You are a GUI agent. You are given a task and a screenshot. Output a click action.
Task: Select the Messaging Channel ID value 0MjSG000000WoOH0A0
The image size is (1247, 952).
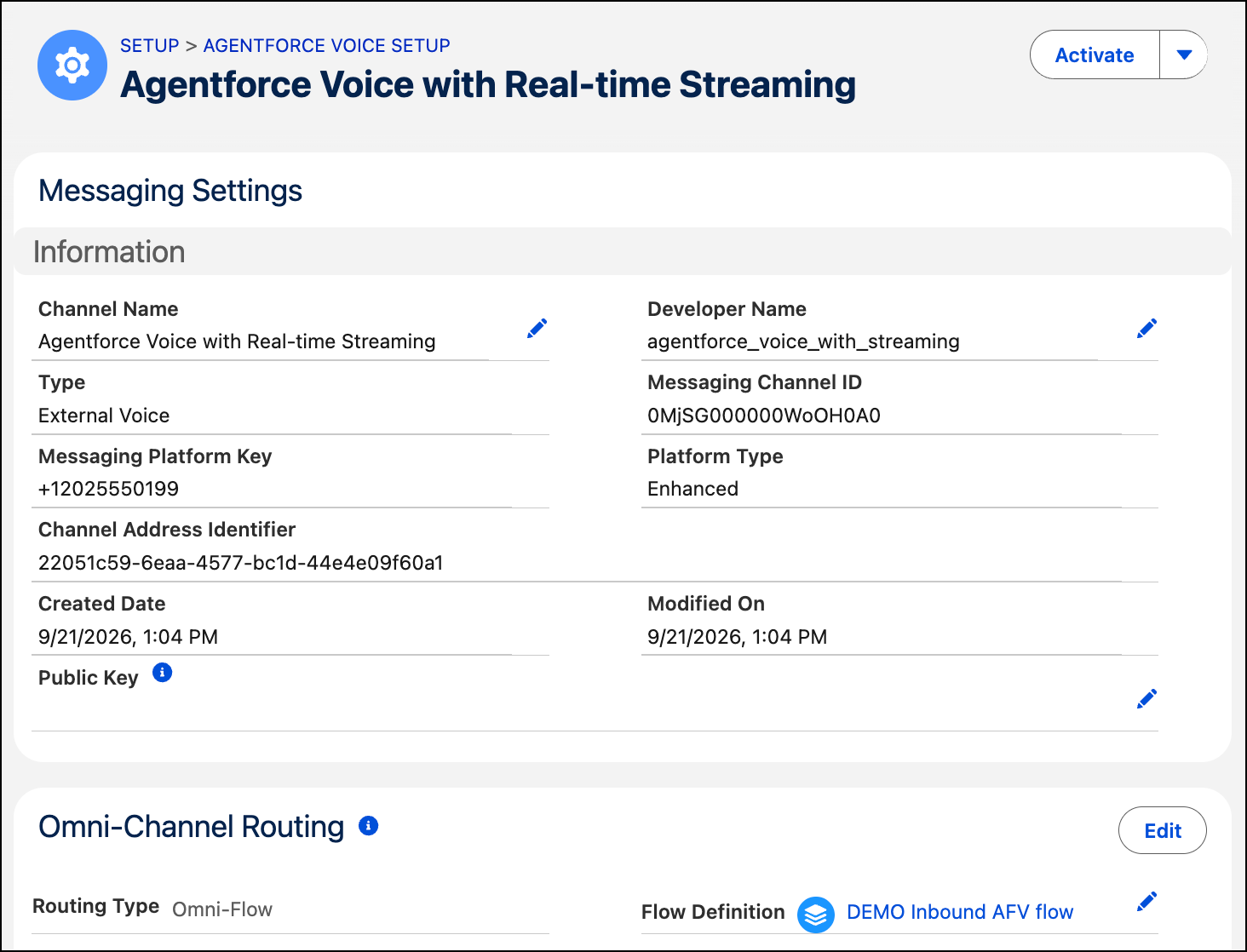pos(764,416)
